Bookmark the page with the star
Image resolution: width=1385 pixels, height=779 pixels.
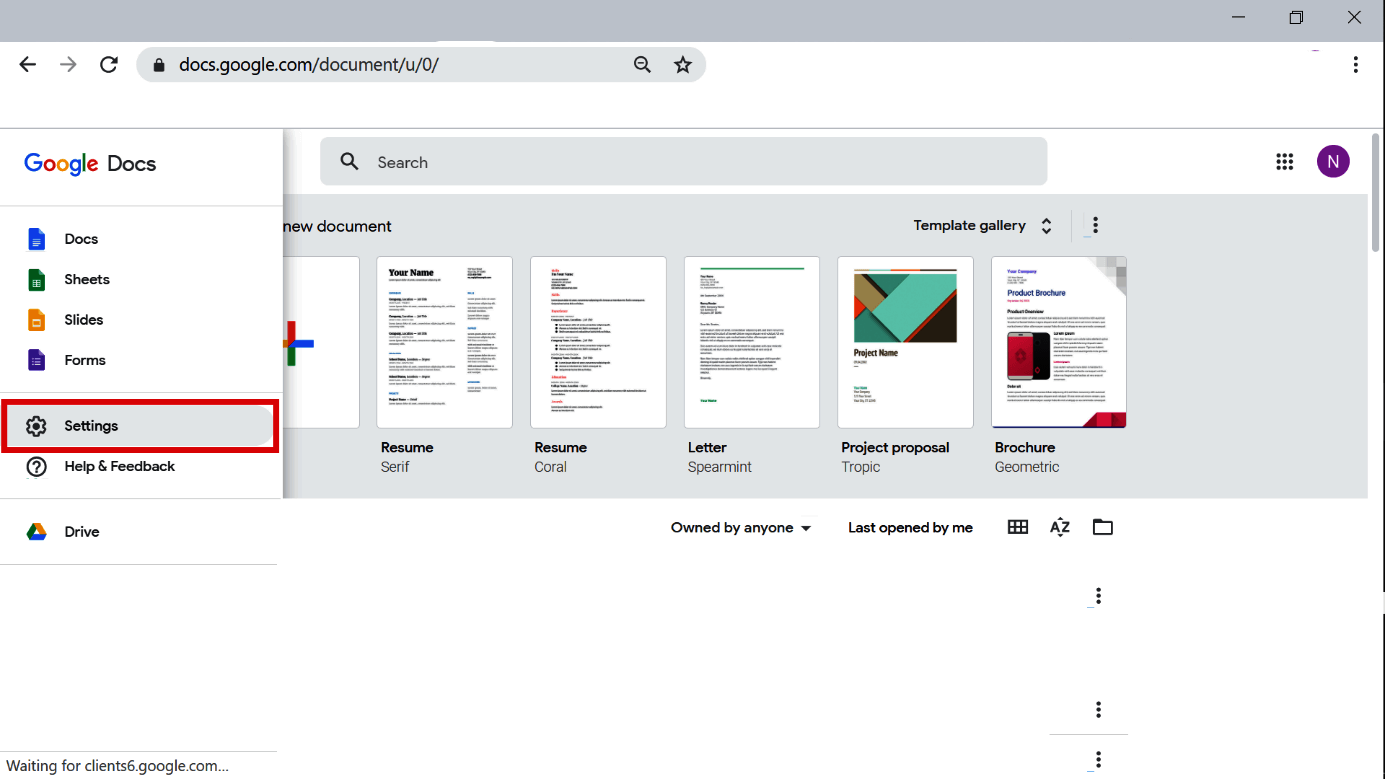click(x=682, y=64)
